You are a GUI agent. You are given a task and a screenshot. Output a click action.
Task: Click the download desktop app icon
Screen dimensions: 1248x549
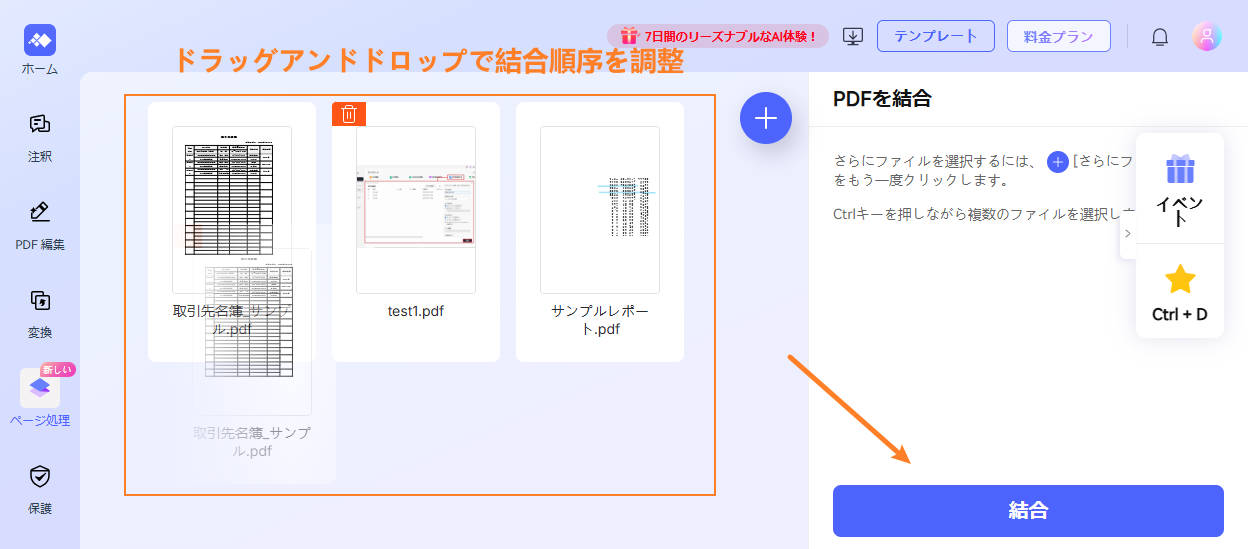[x=853, y=37]
